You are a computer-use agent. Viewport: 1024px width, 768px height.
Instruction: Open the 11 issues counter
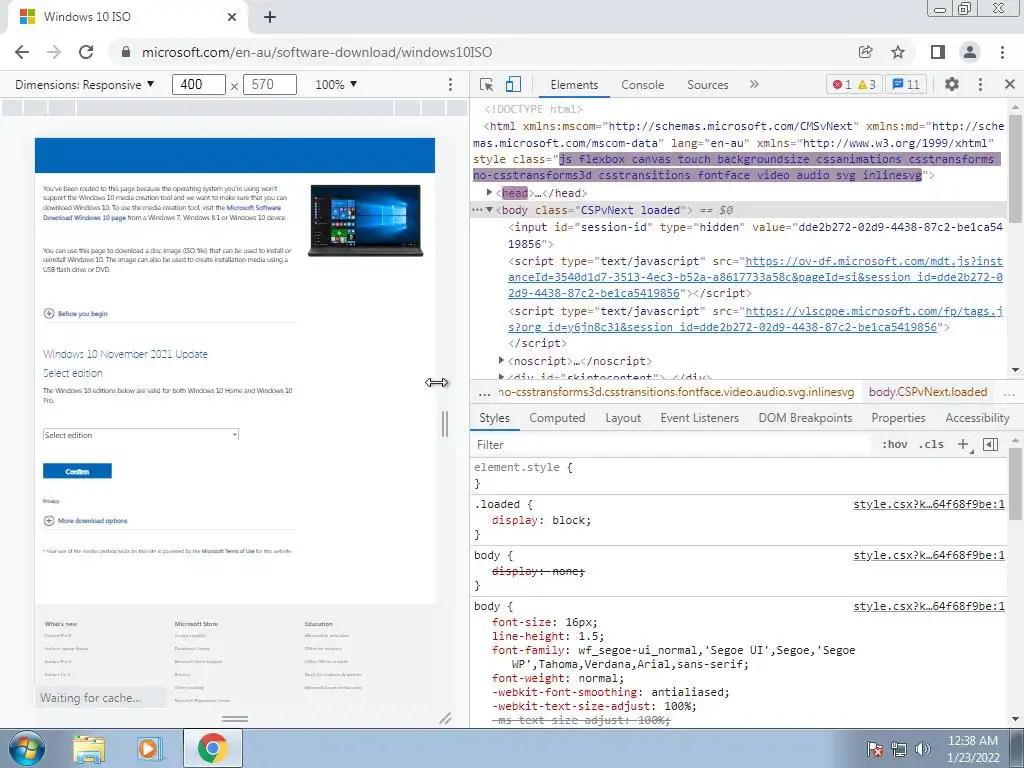906,84
